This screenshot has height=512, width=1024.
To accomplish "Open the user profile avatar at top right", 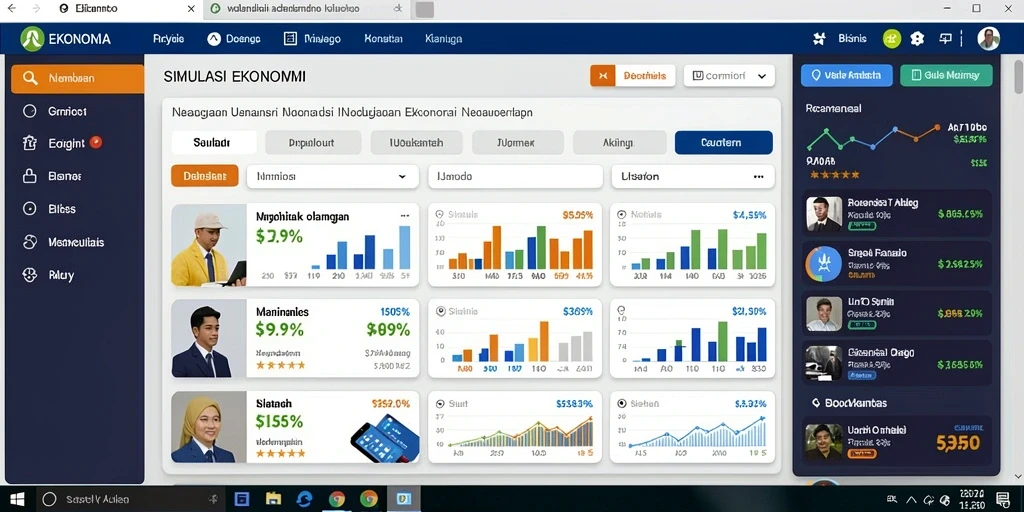I will click(x=988, y=39).
